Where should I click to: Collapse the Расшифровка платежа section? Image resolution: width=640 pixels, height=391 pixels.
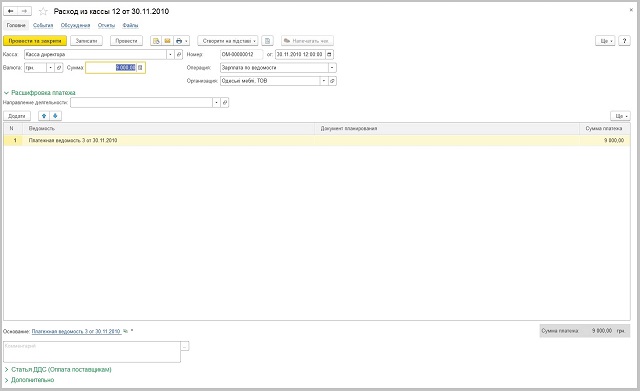40,93
